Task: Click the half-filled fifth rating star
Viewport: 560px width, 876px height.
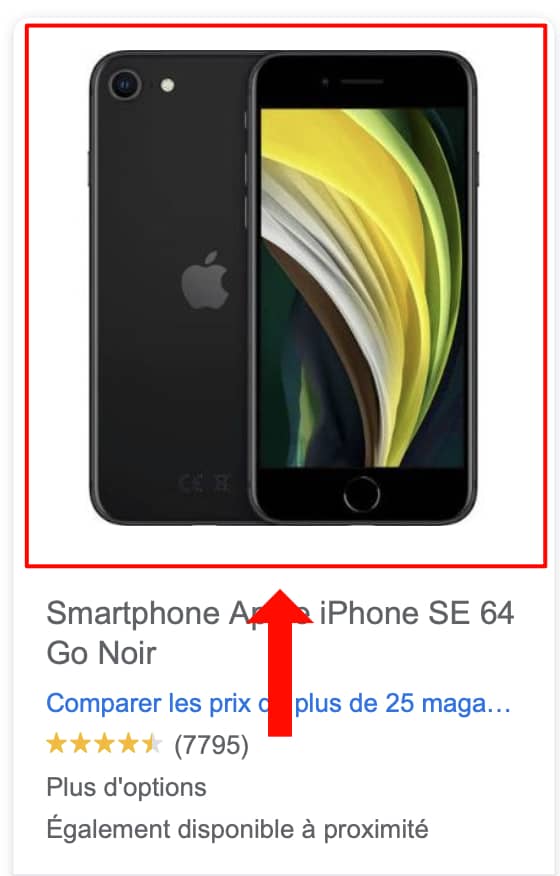Action: (152, 744)
